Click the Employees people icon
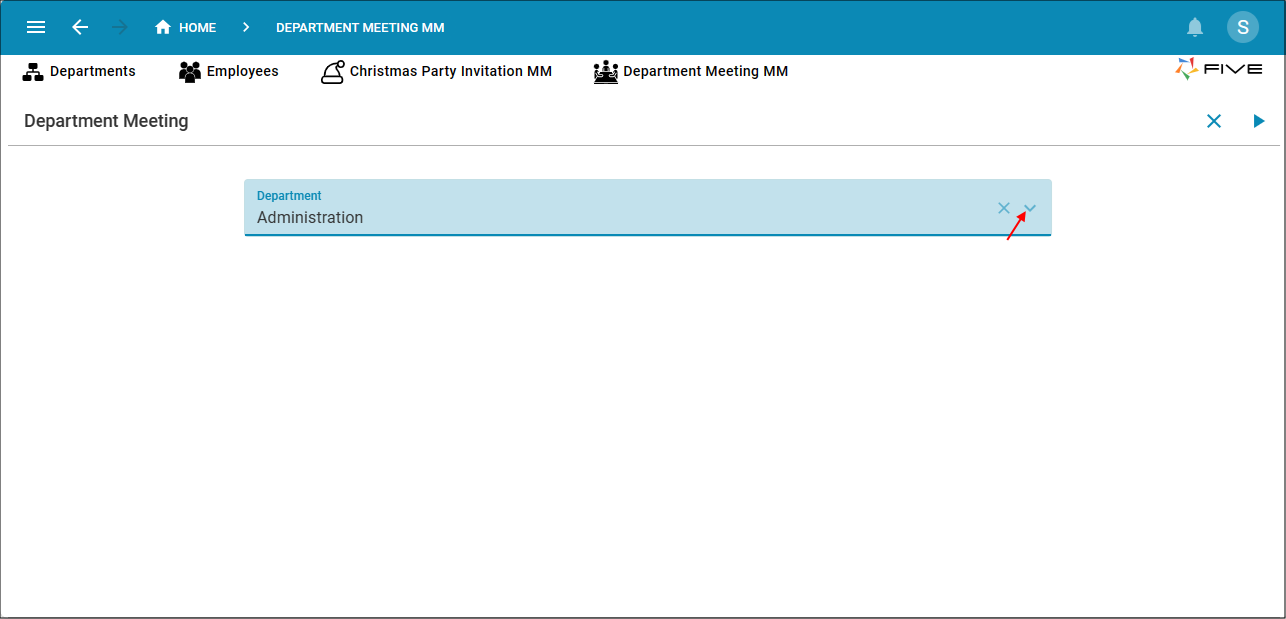 (x=190, y=72)
